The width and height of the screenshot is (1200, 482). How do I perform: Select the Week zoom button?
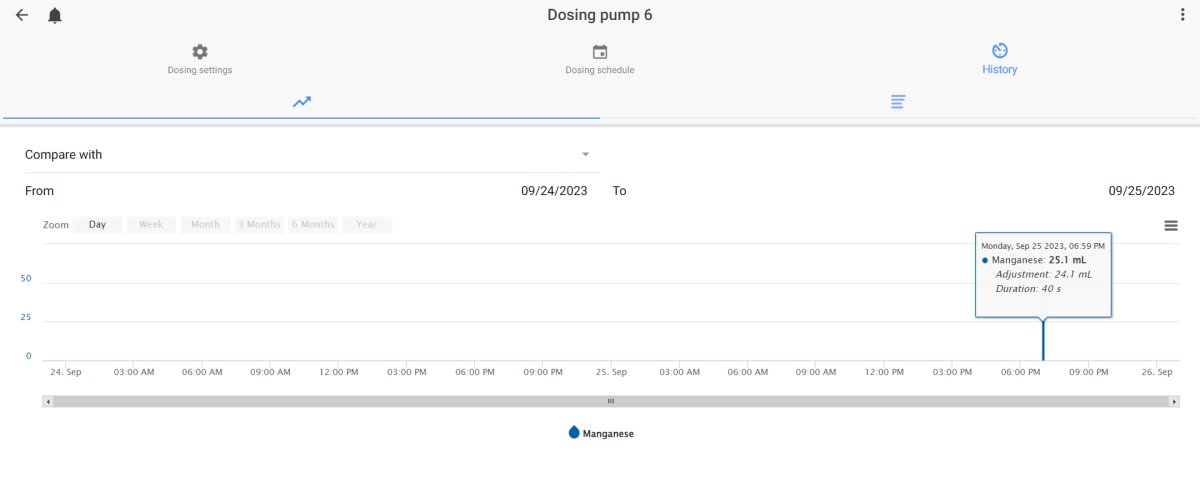point(151,225)
